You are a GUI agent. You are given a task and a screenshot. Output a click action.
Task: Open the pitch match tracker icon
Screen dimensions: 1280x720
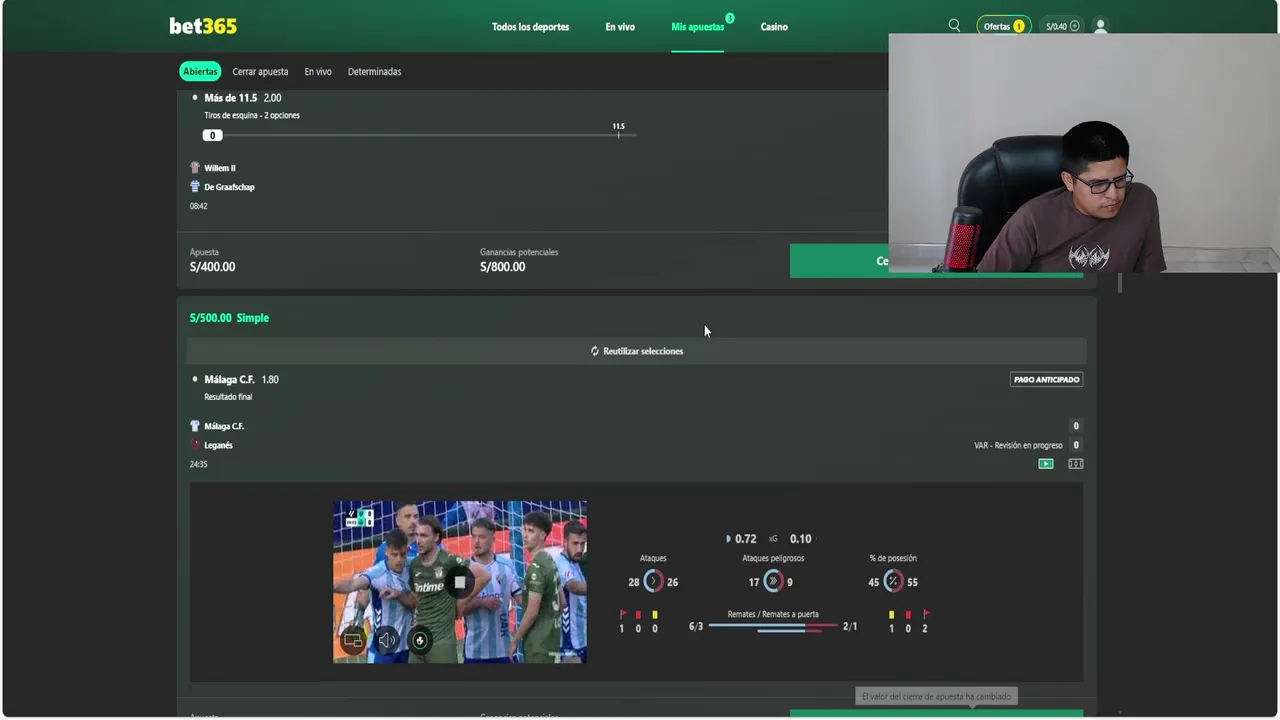pos(1076,464)
